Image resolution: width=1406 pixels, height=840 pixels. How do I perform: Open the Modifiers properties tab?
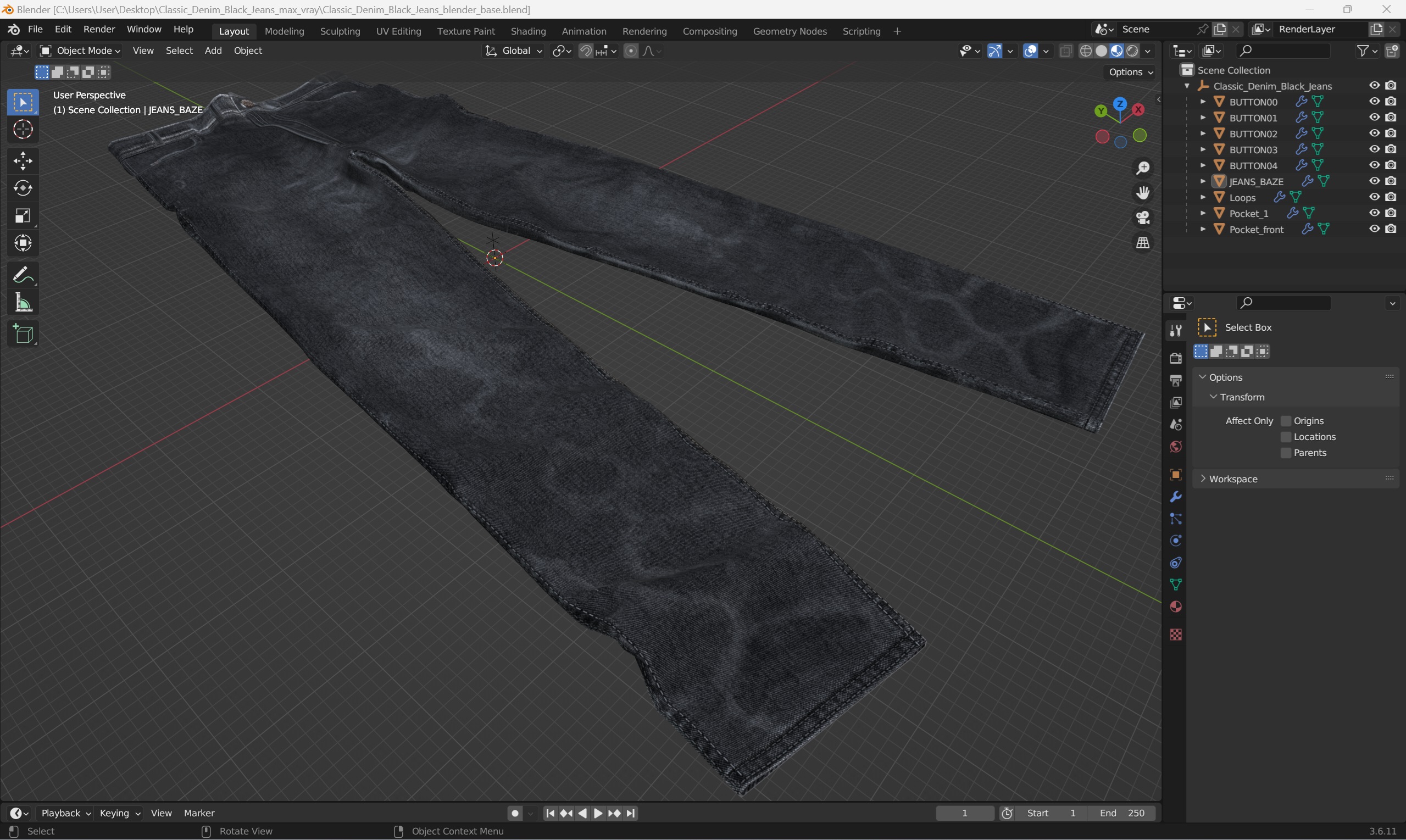coord(1176,497)
